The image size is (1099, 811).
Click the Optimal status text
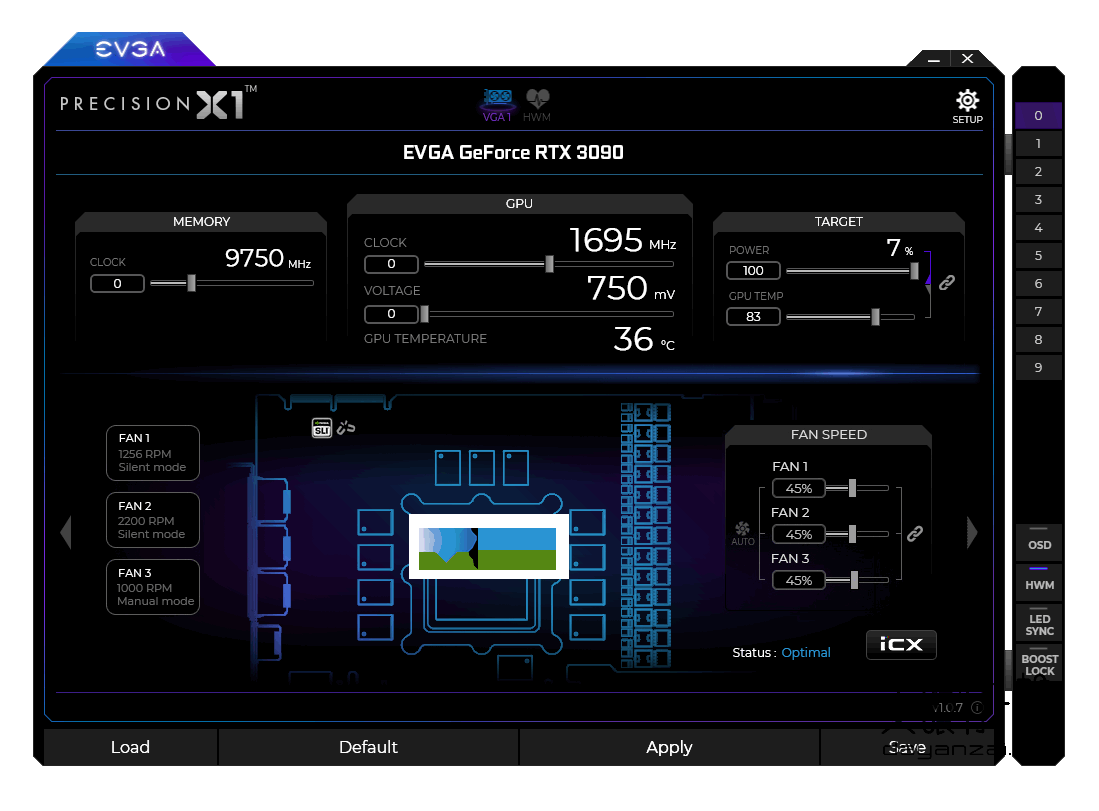(x=806, y=653)
